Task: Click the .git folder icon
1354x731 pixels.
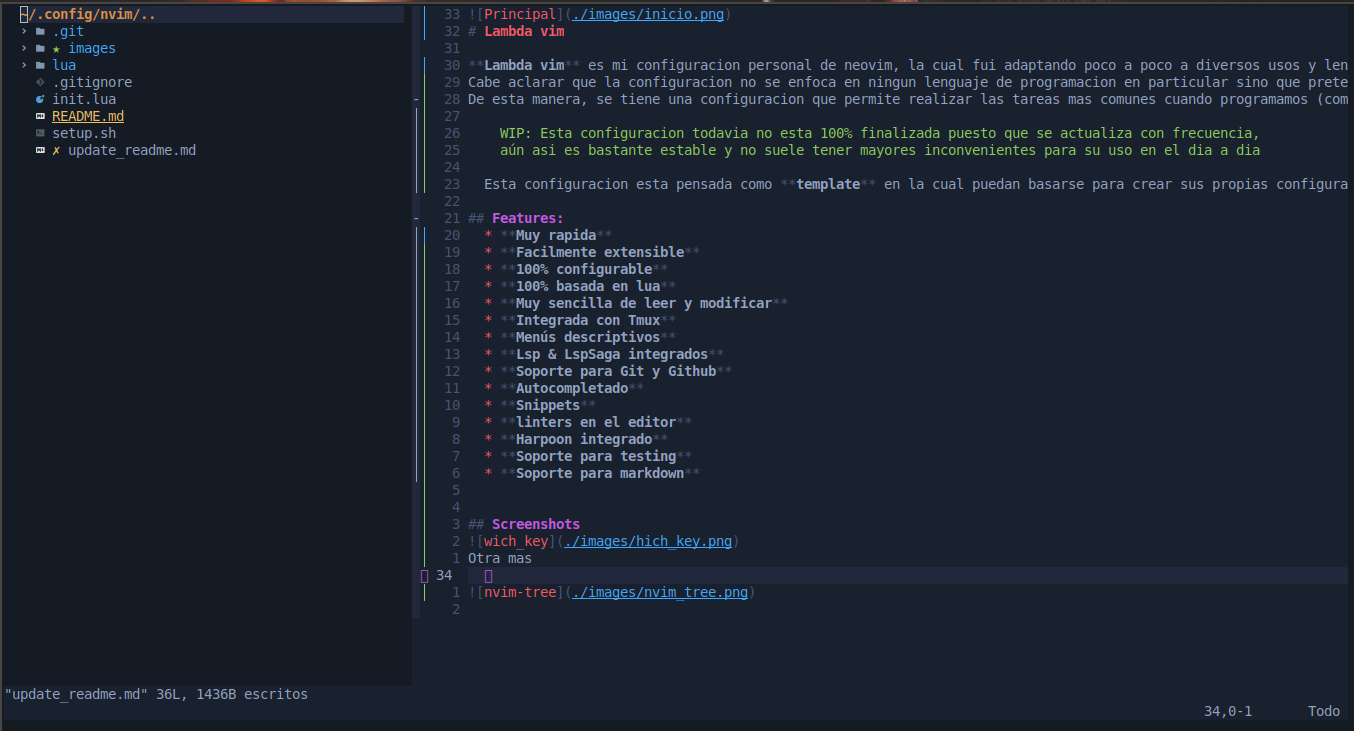Action: click(40, 31)
